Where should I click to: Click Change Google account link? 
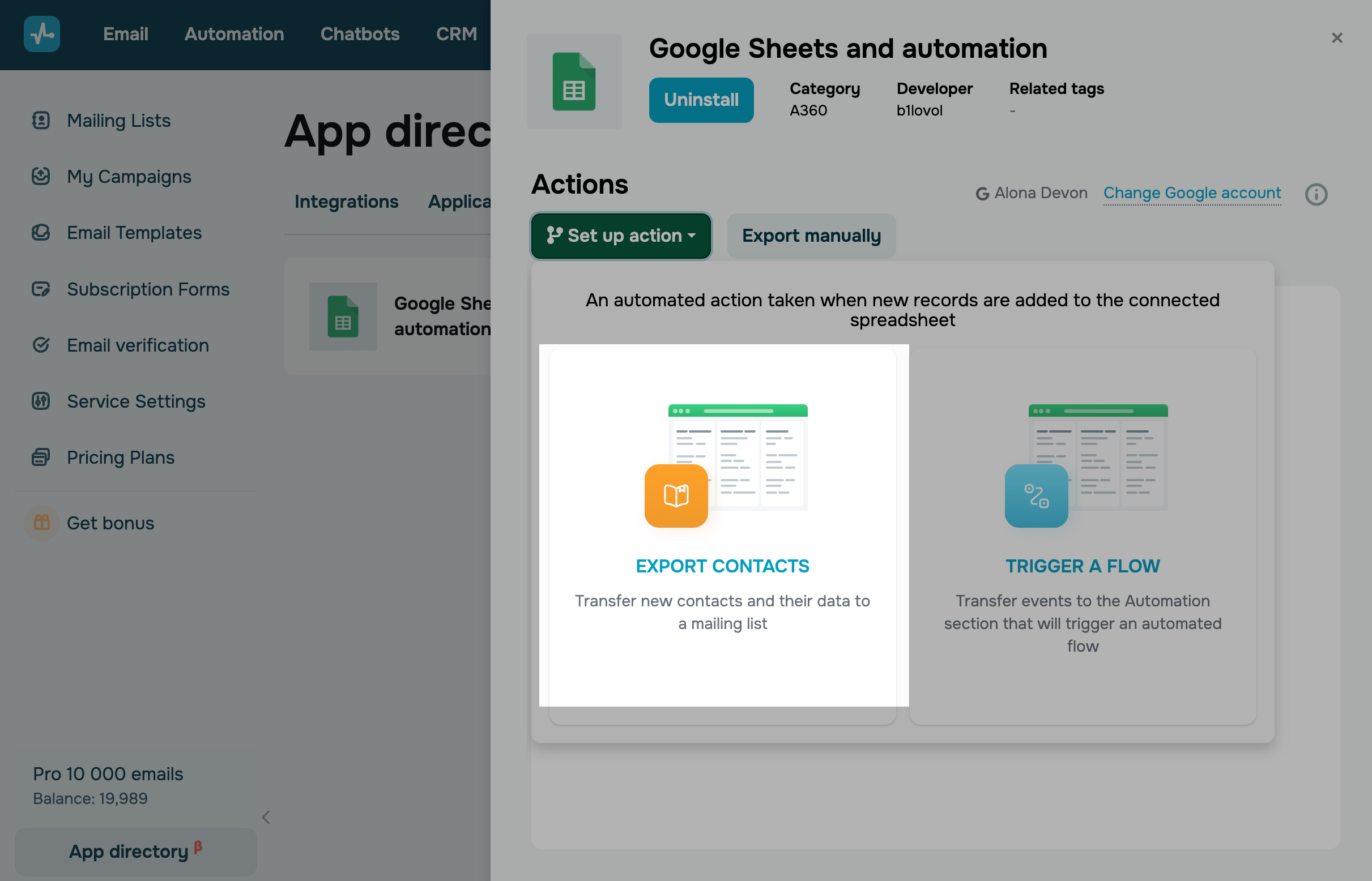1192,194
